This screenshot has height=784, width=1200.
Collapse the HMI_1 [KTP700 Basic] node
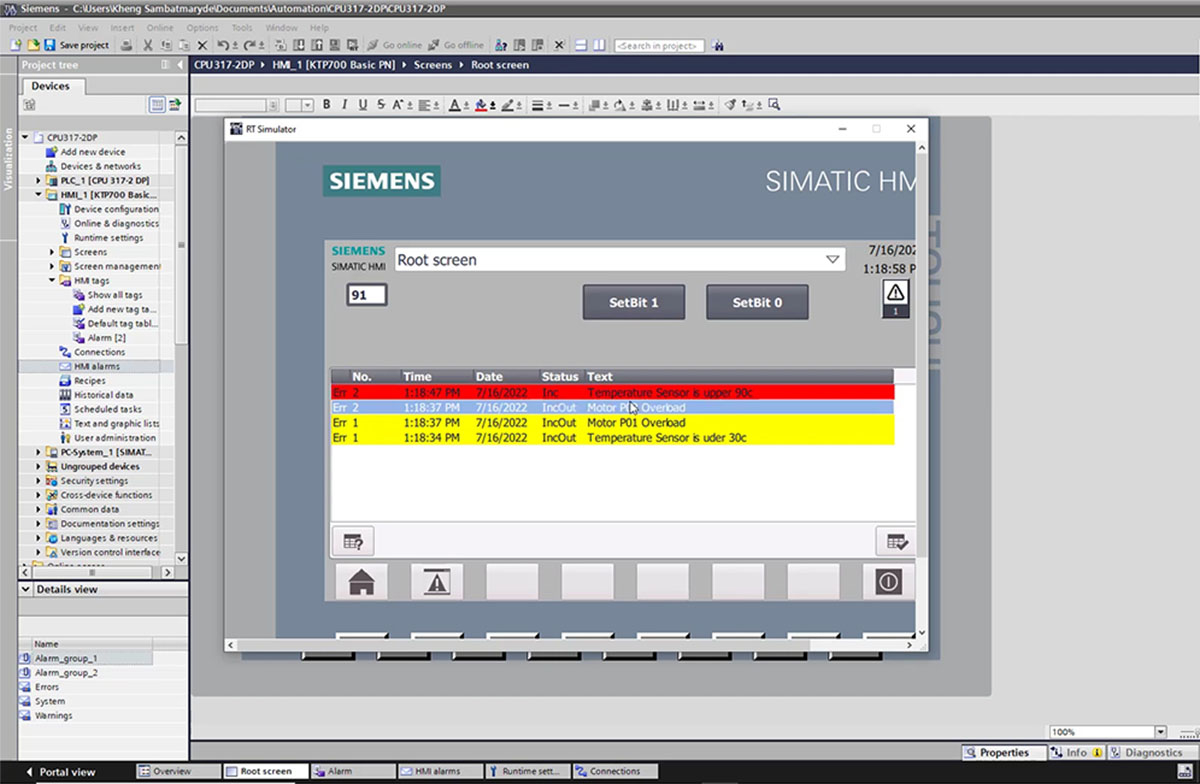[x=39, y=195]
